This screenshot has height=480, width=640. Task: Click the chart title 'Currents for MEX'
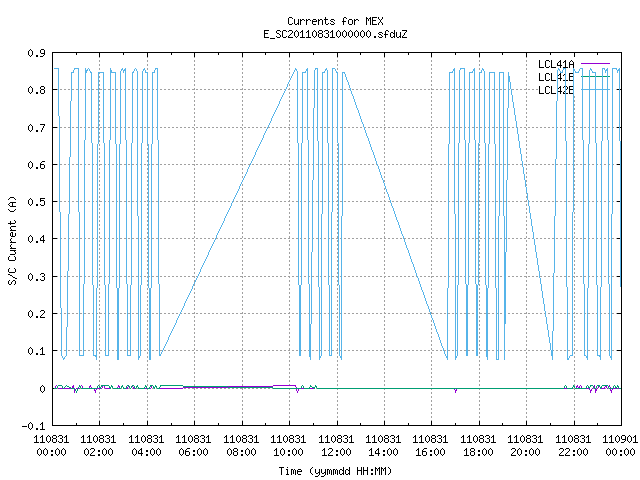tap(335, 21)
